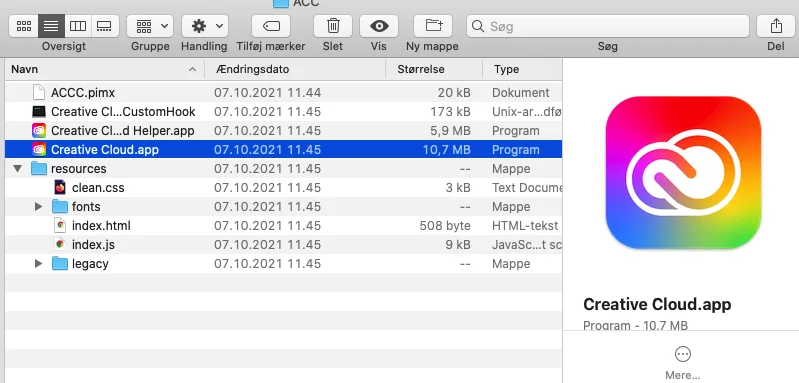Collapse the resources folder
Screen dimensions: 799x383
click(18, 169)
